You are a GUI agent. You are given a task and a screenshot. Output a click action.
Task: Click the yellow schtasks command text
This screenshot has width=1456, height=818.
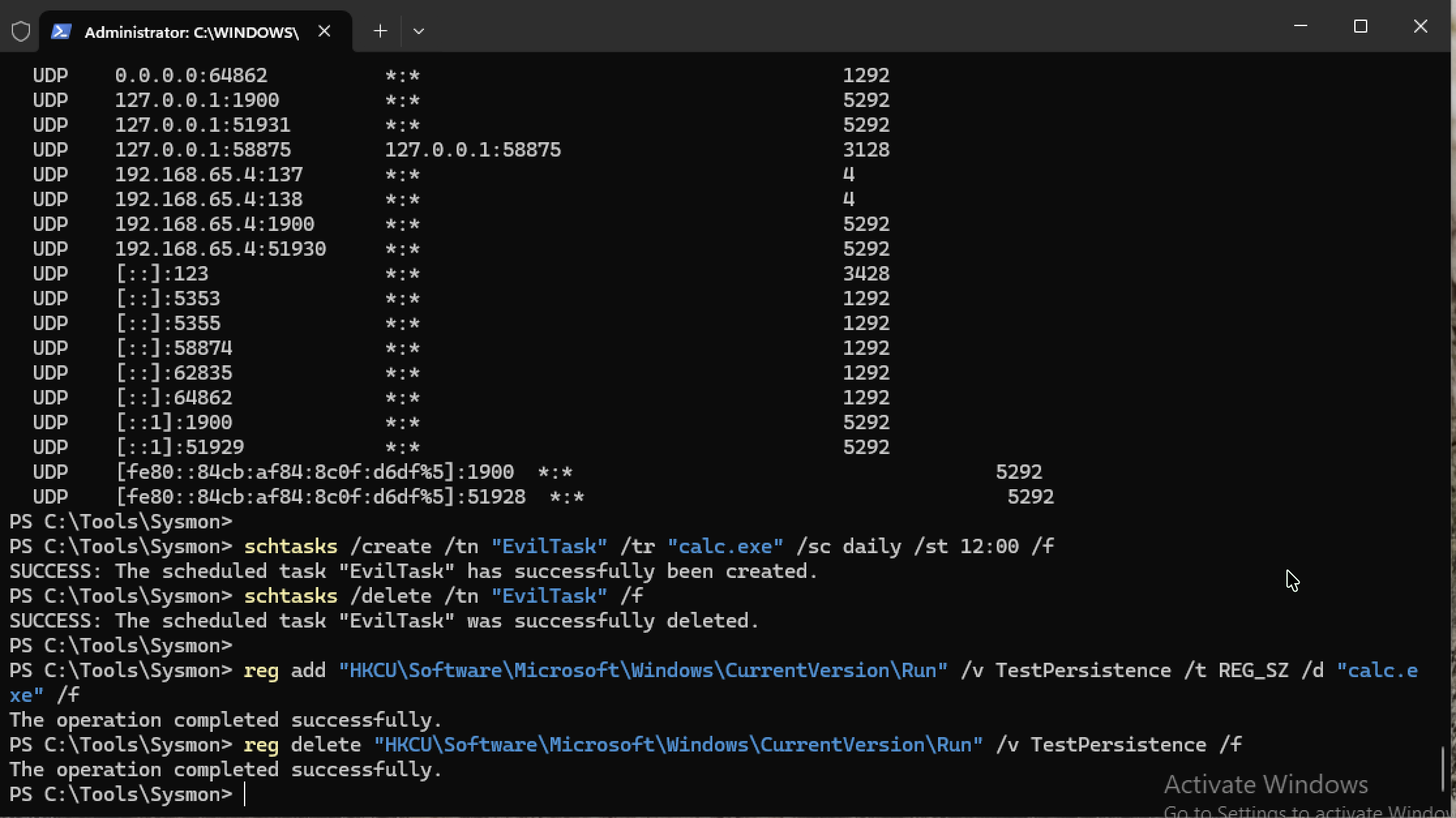point(290,546)
